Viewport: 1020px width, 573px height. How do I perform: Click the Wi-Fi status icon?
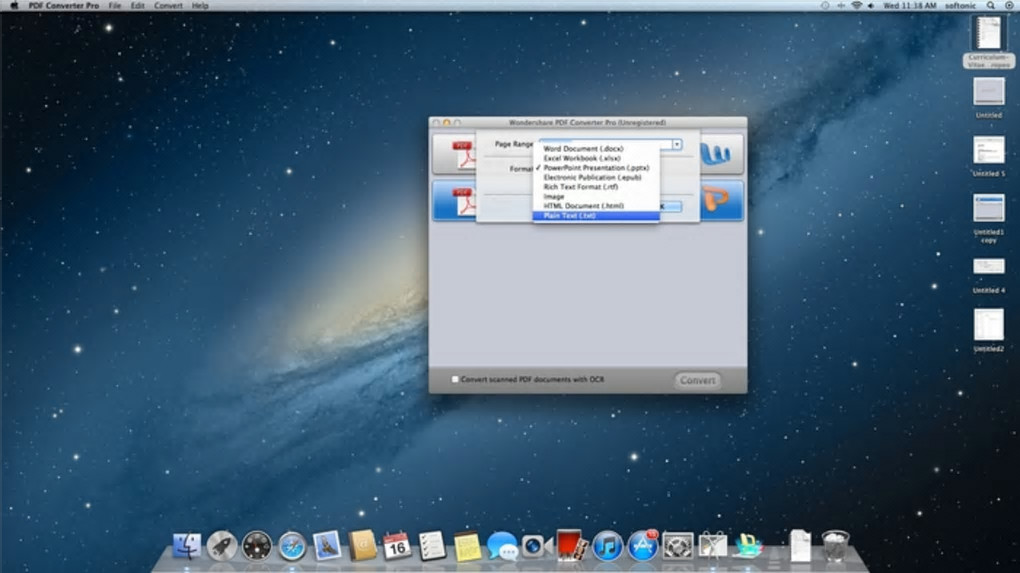click(x=857, y=5)
